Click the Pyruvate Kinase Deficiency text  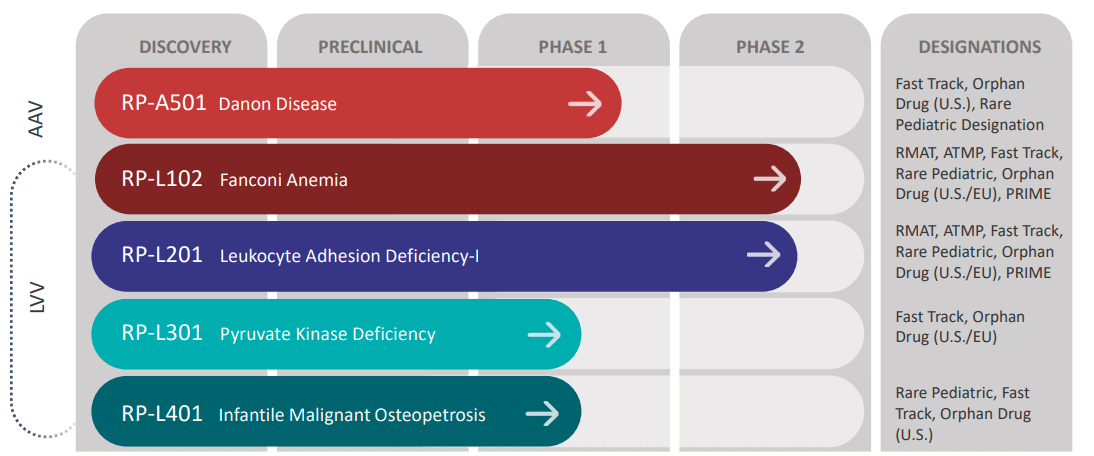328,334
